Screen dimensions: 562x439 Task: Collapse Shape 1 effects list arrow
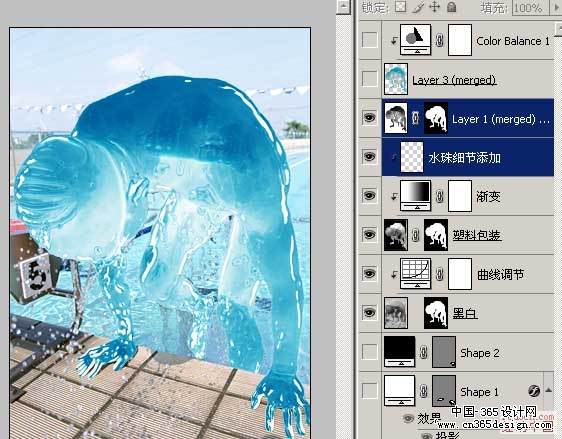(548, 390)
